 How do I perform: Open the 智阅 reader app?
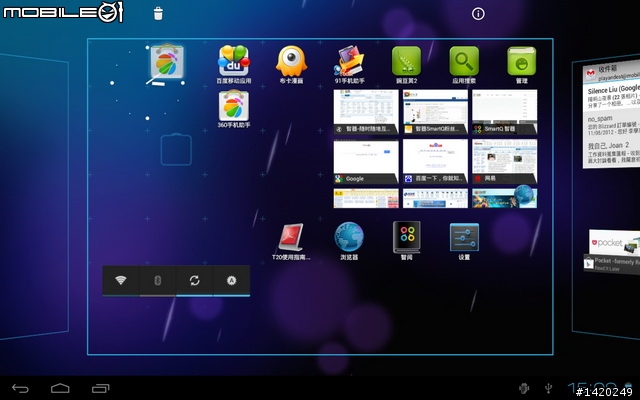[407, 241]
